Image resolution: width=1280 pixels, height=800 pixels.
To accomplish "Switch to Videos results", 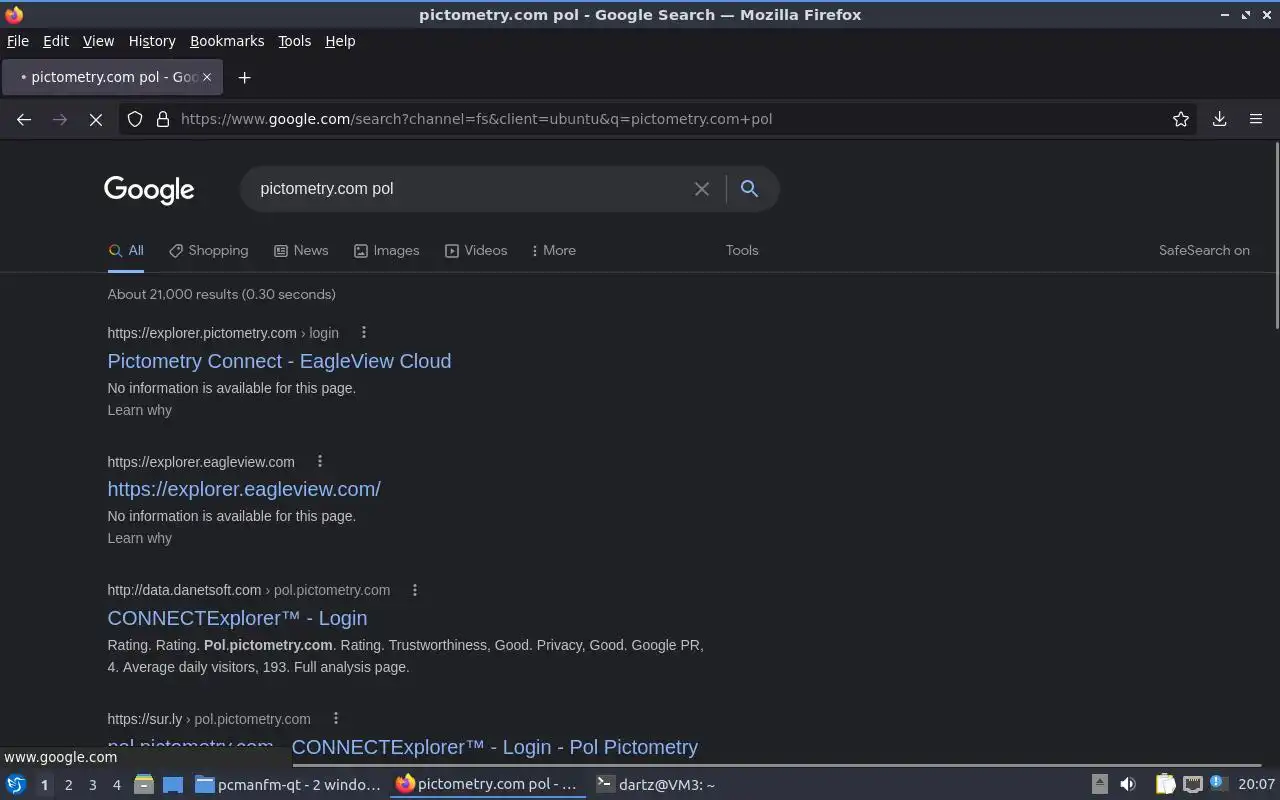I will [x=476, y=251].
